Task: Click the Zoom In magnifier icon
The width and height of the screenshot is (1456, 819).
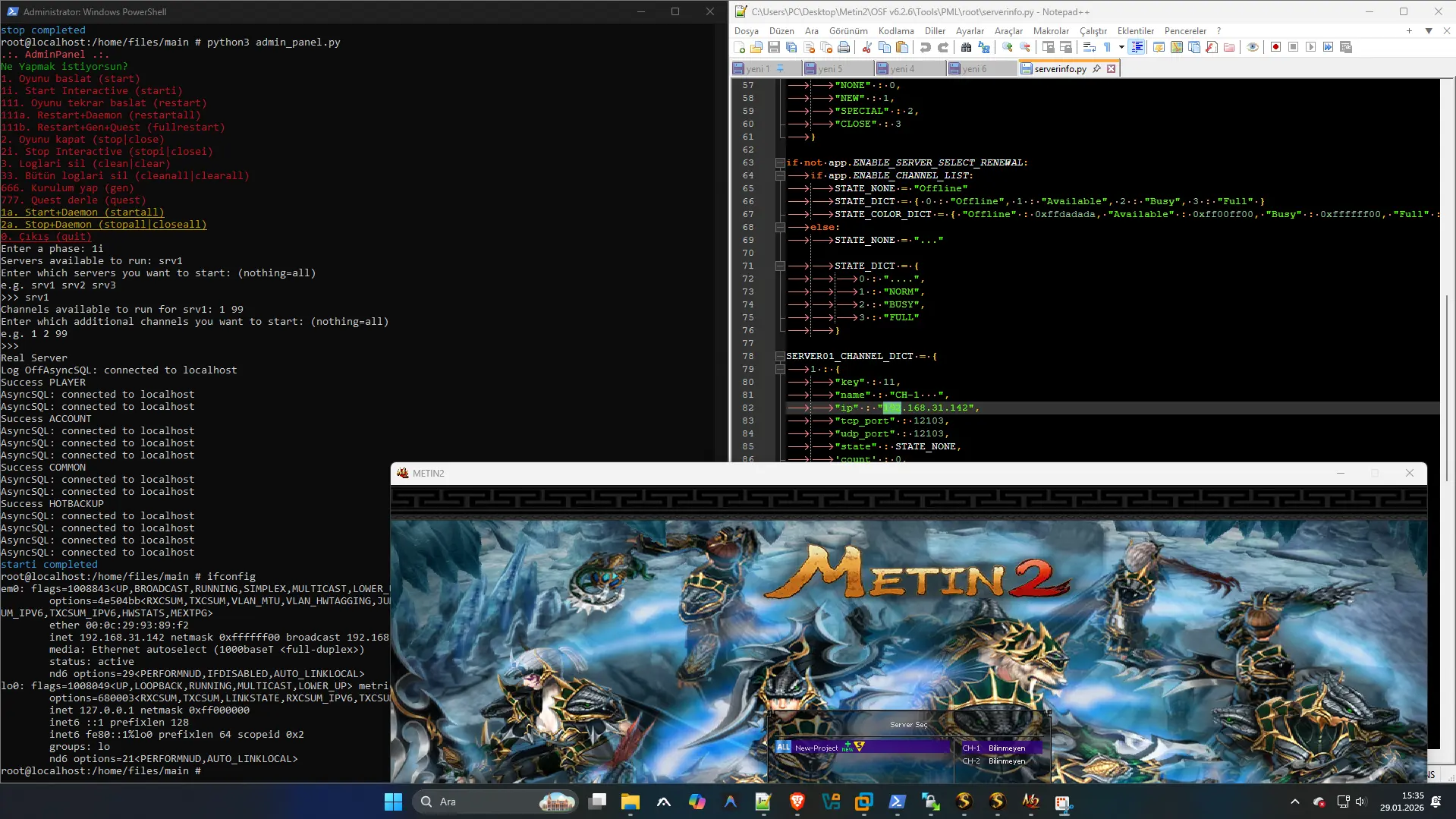Action: point(1007,47)
